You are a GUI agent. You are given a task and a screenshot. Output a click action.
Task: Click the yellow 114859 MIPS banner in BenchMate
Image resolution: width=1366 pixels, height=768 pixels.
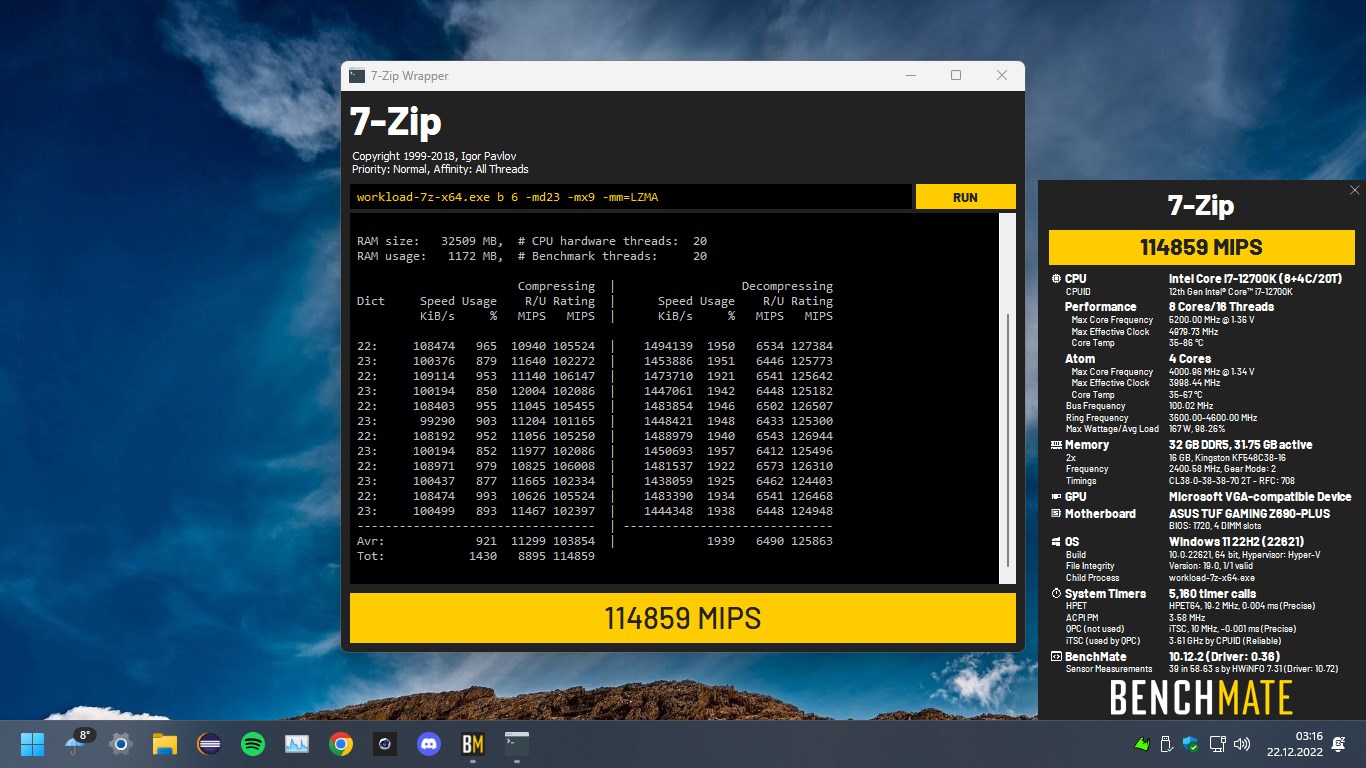1201,247
